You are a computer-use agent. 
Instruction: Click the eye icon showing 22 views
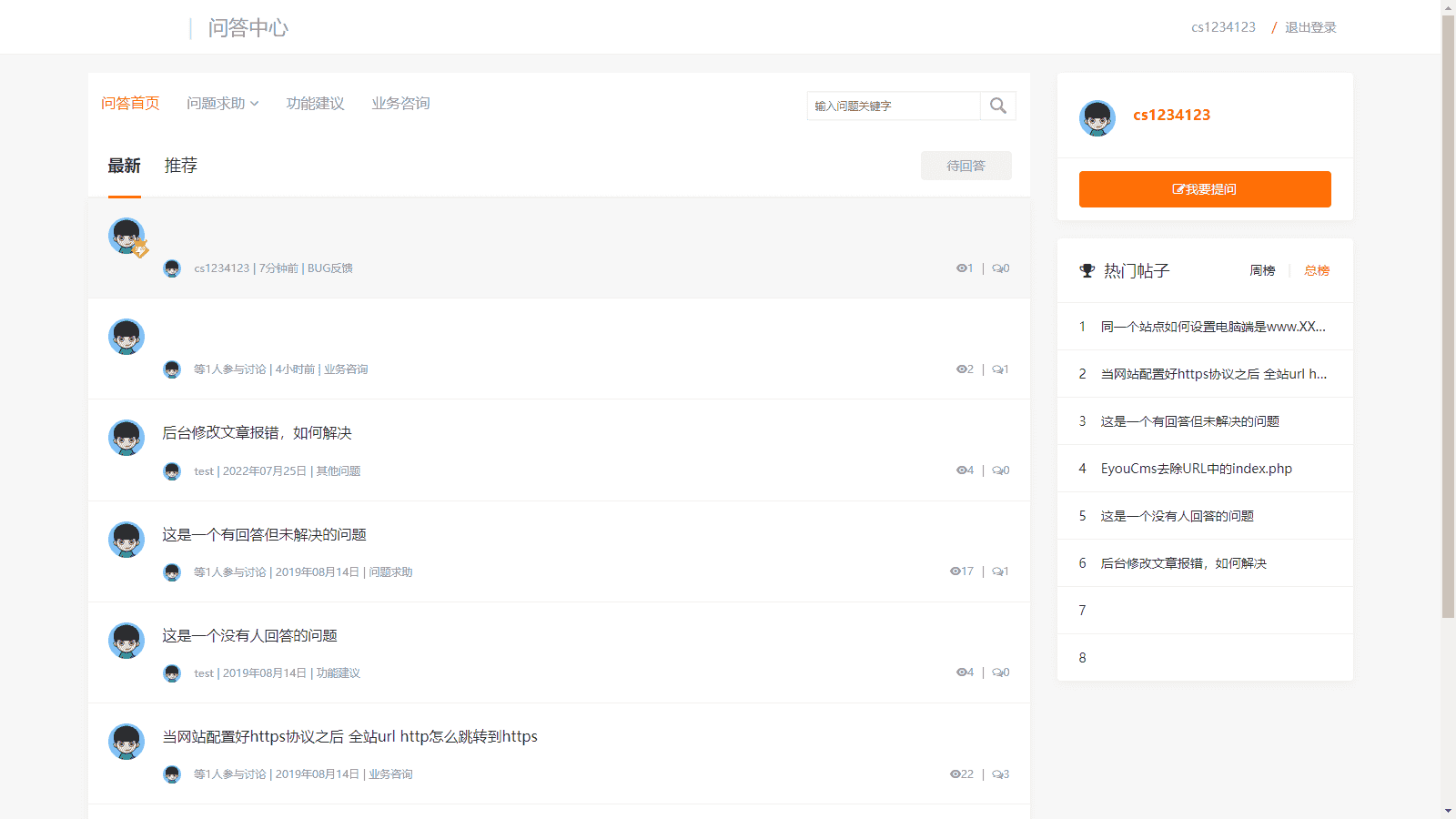coord(955,774)
